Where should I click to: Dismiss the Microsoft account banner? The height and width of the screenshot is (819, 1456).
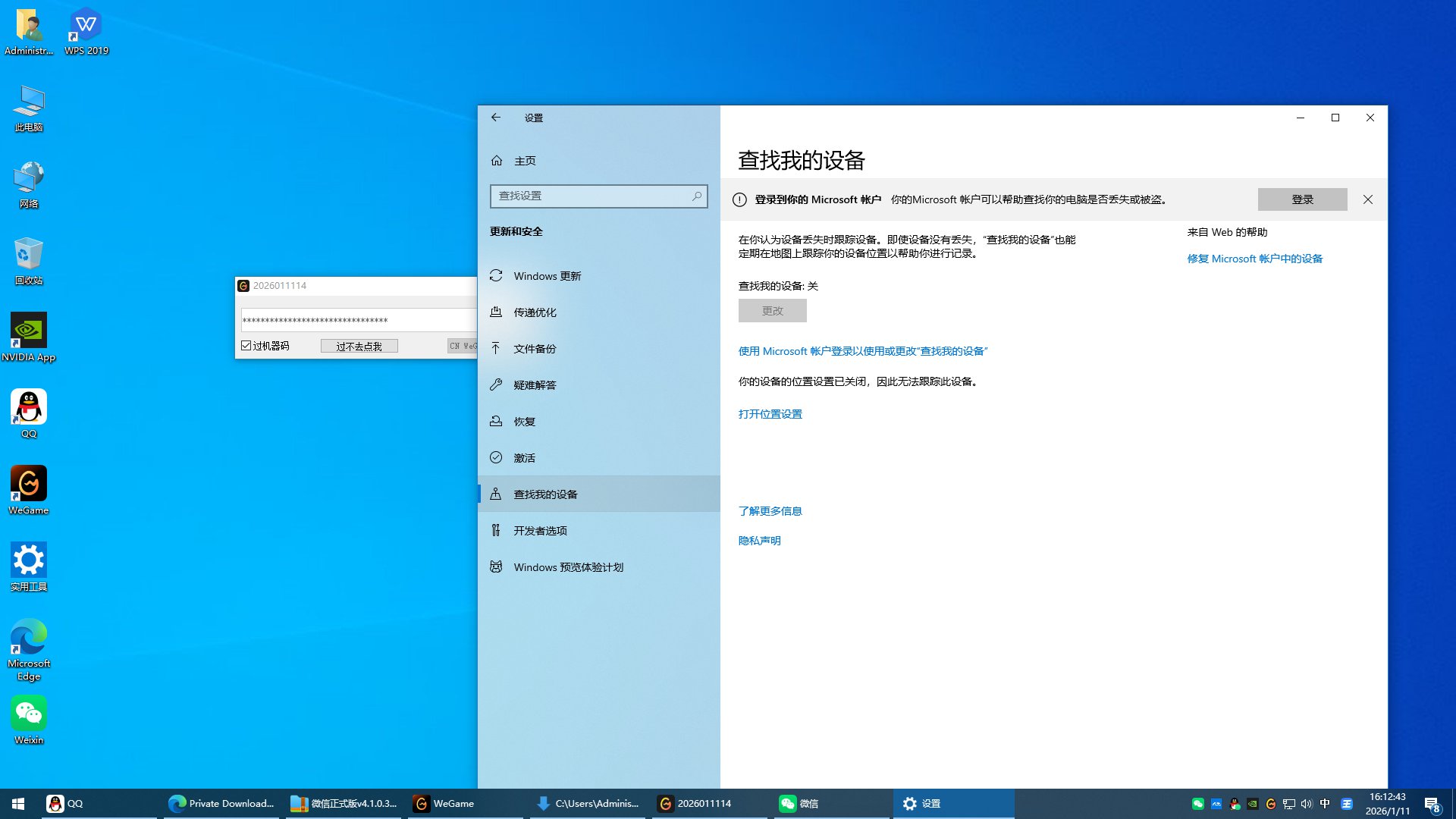[1367, 199]
